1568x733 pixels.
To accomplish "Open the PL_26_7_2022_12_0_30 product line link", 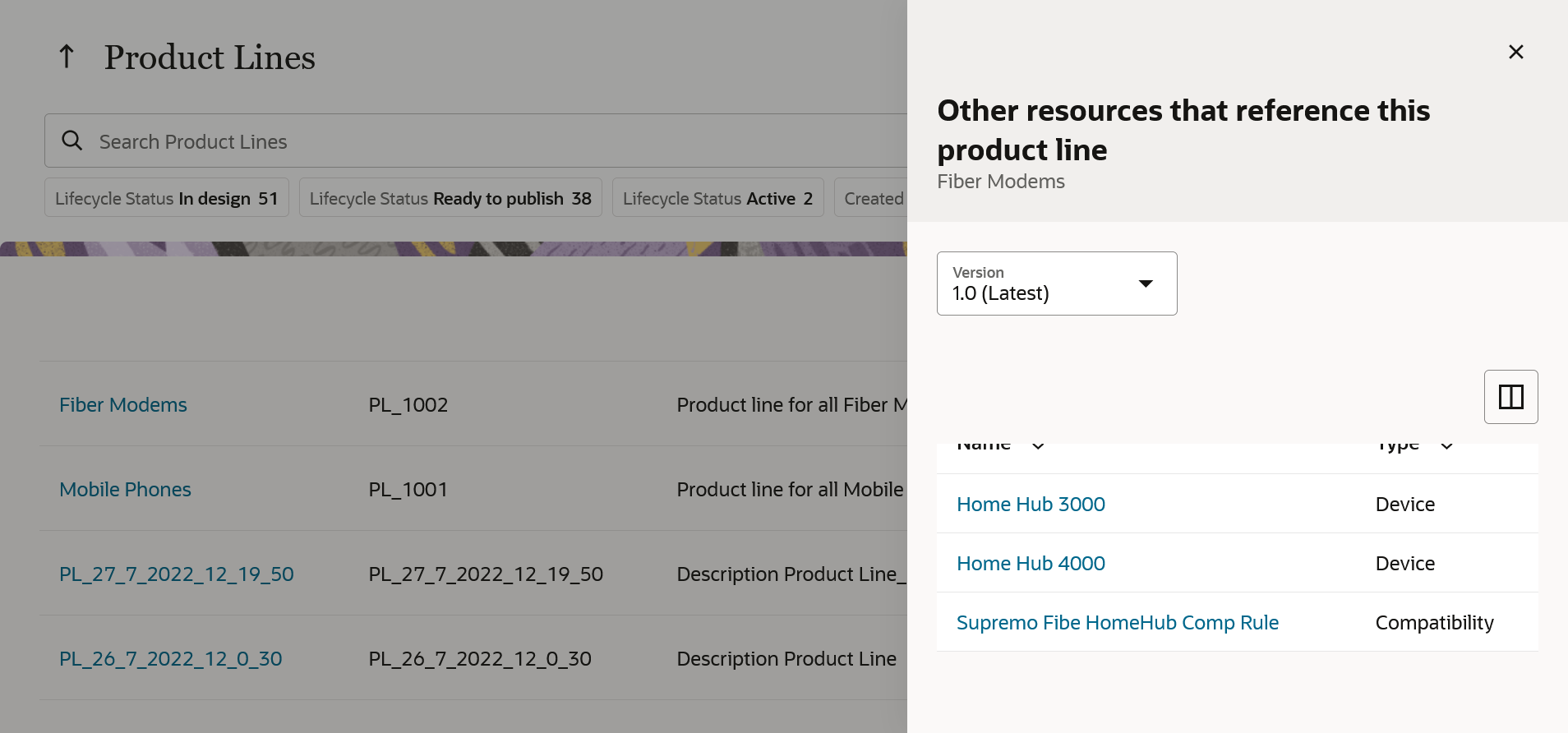I will (171, 659).
